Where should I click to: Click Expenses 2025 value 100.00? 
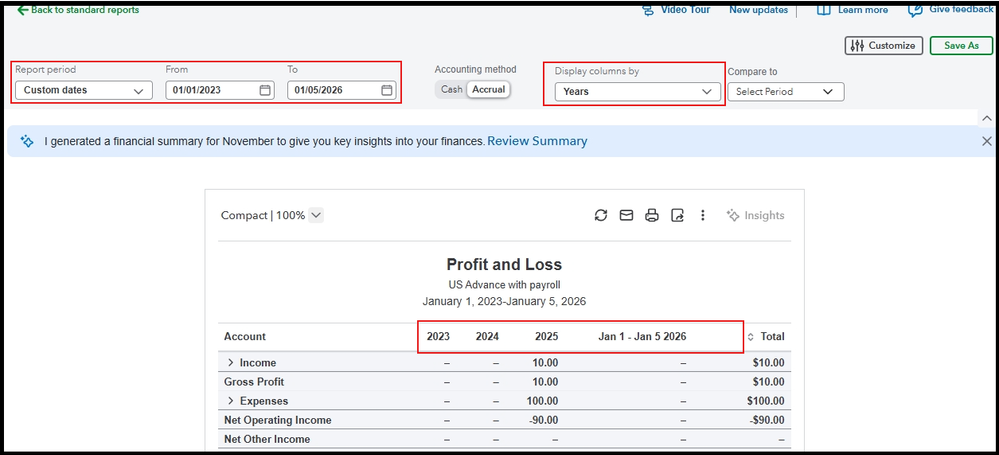[x=543, y=401]
